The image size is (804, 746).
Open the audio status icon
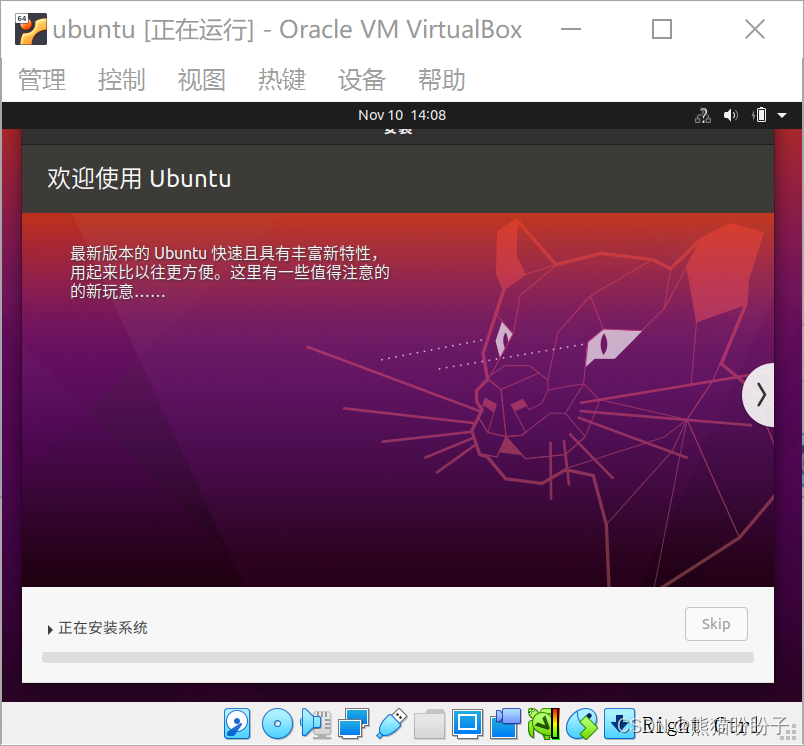(x=315, y=724)
